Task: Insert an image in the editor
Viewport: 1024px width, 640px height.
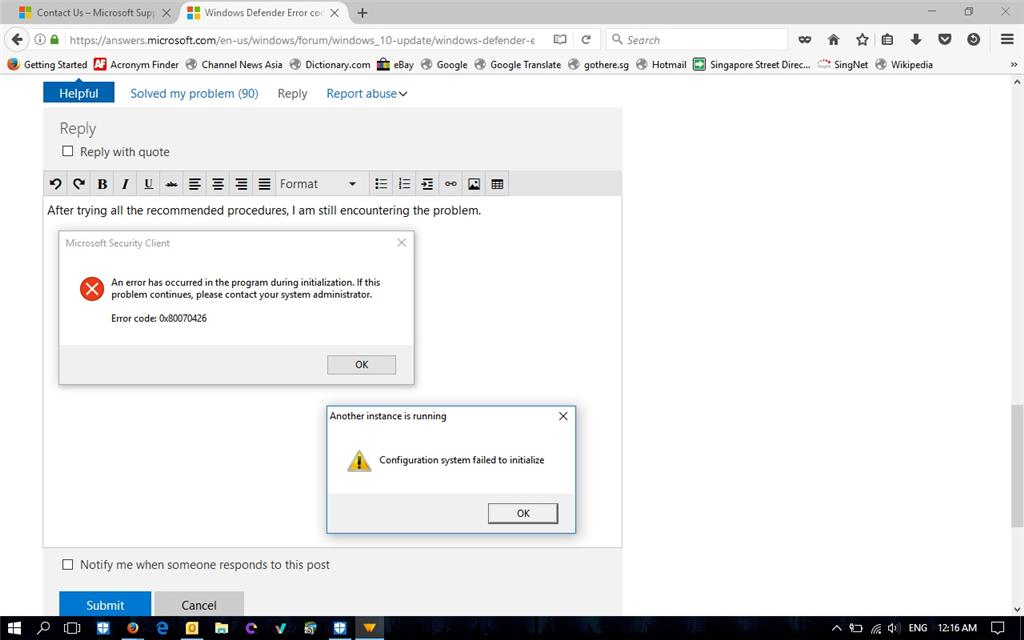Action: coord(474,183)
